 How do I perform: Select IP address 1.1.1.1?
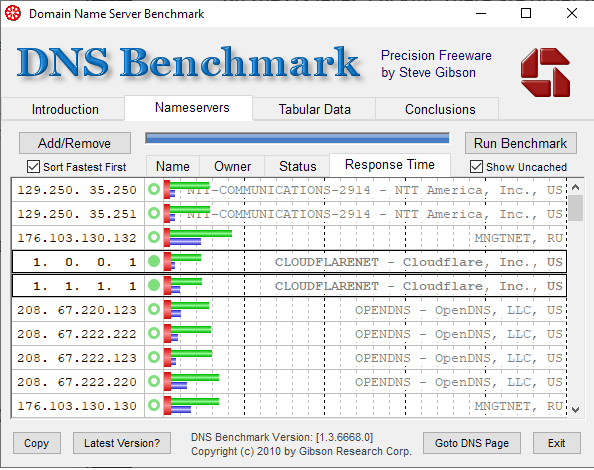84,286
